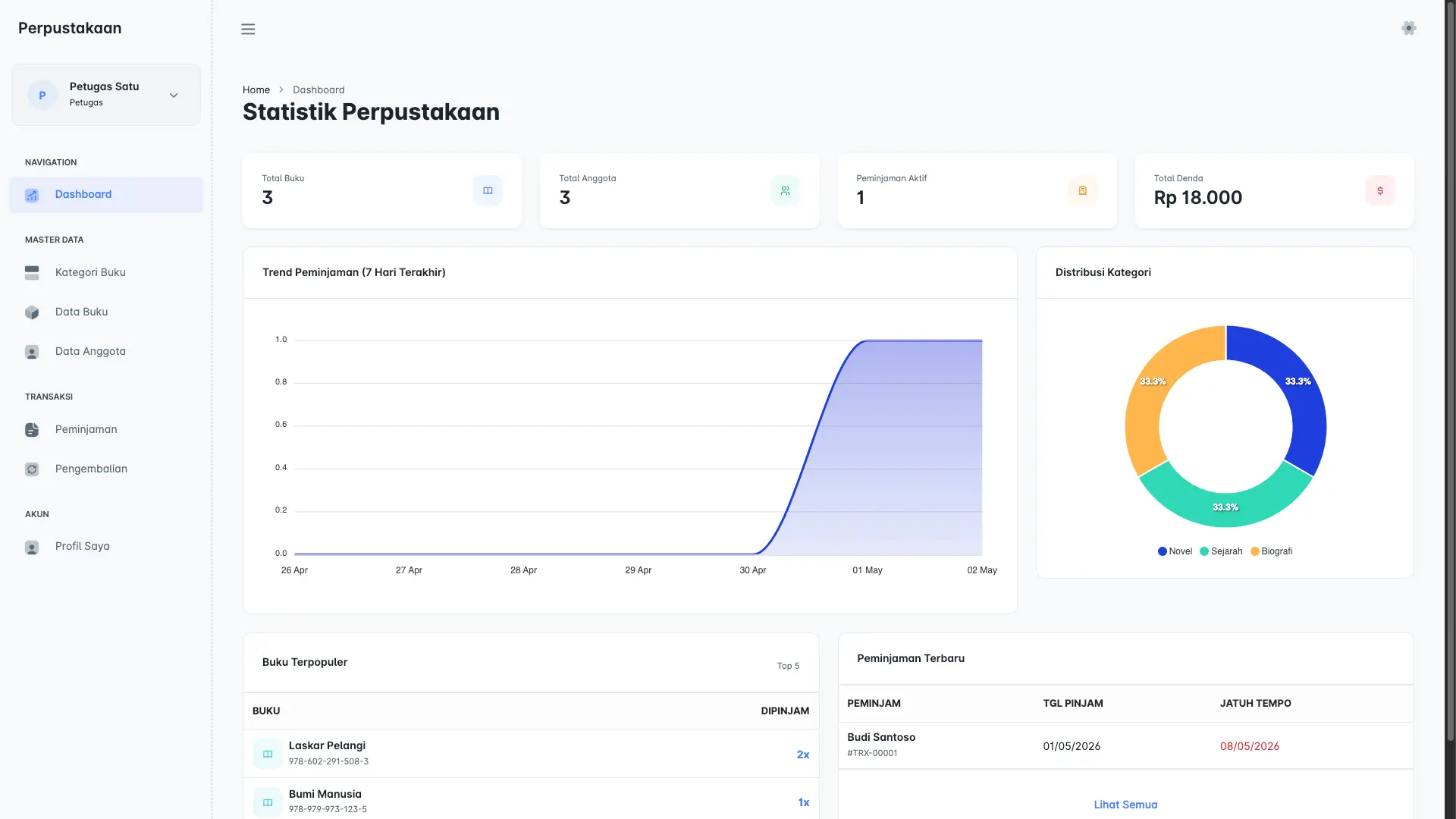The image size is (1456, 819).
Task: Switch theme with the top-right sun icon
Action: tap(1409, 28)
